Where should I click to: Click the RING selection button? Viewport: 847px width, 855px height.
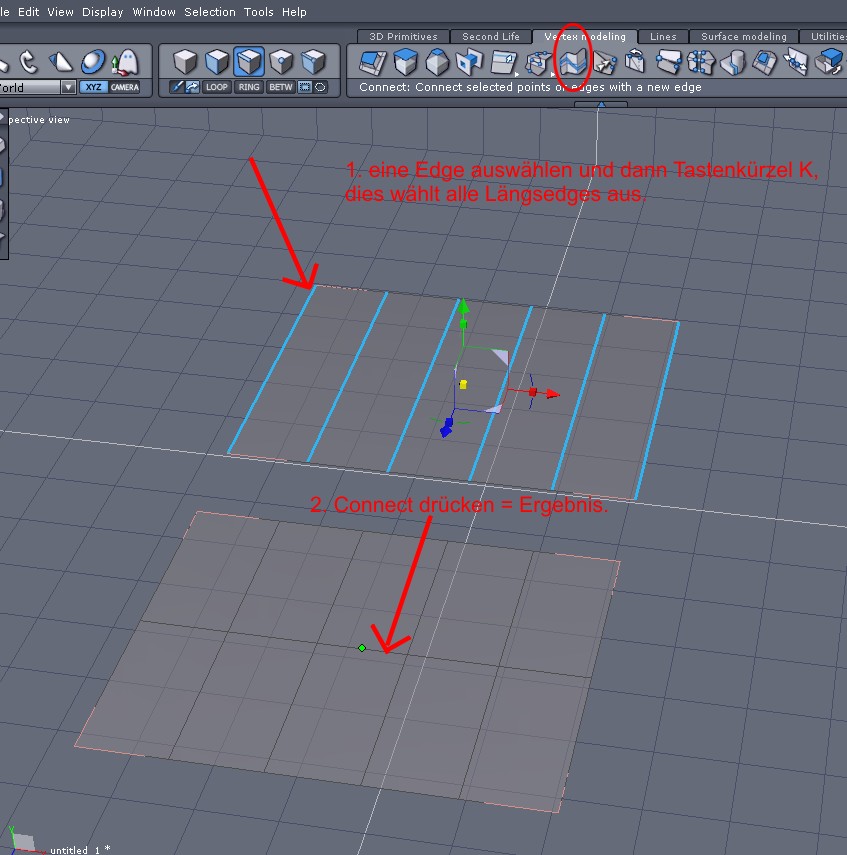pos(249,87)
